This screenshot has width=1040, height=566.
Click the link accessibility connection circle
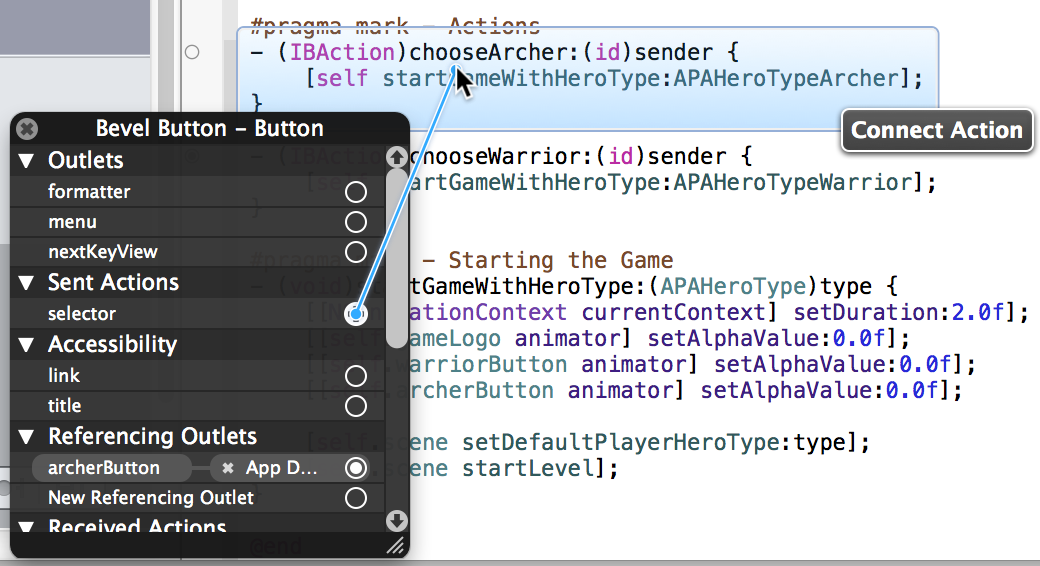click(356, 376)
